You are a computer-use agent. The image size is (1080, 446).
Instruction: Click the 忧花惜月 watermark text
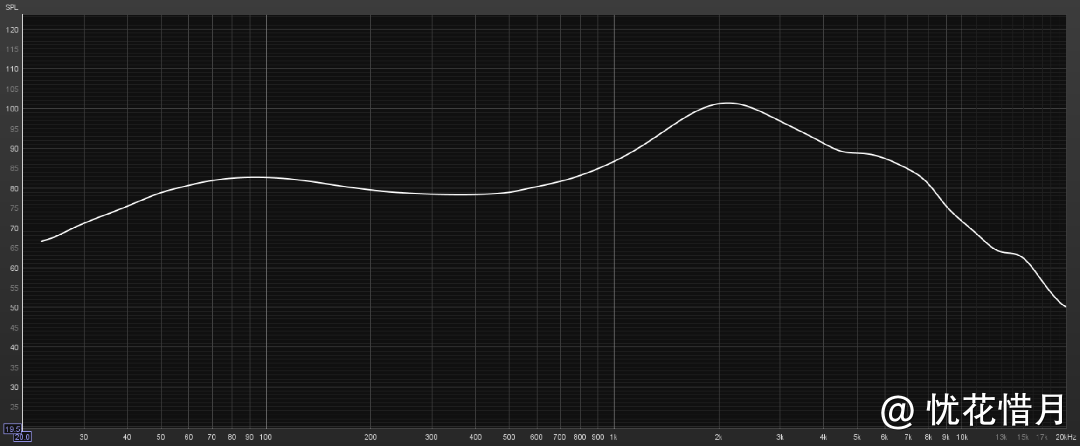[996, 409]
